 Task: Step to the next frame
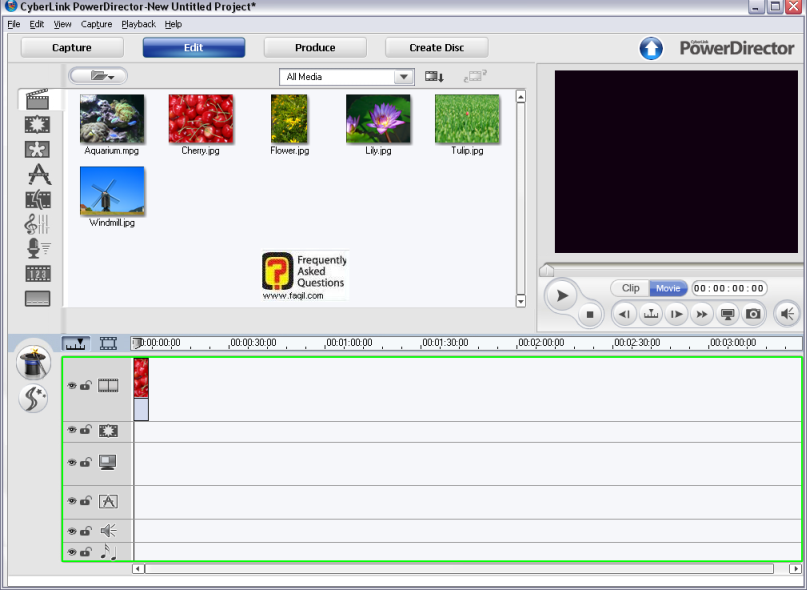click(676, 314)
